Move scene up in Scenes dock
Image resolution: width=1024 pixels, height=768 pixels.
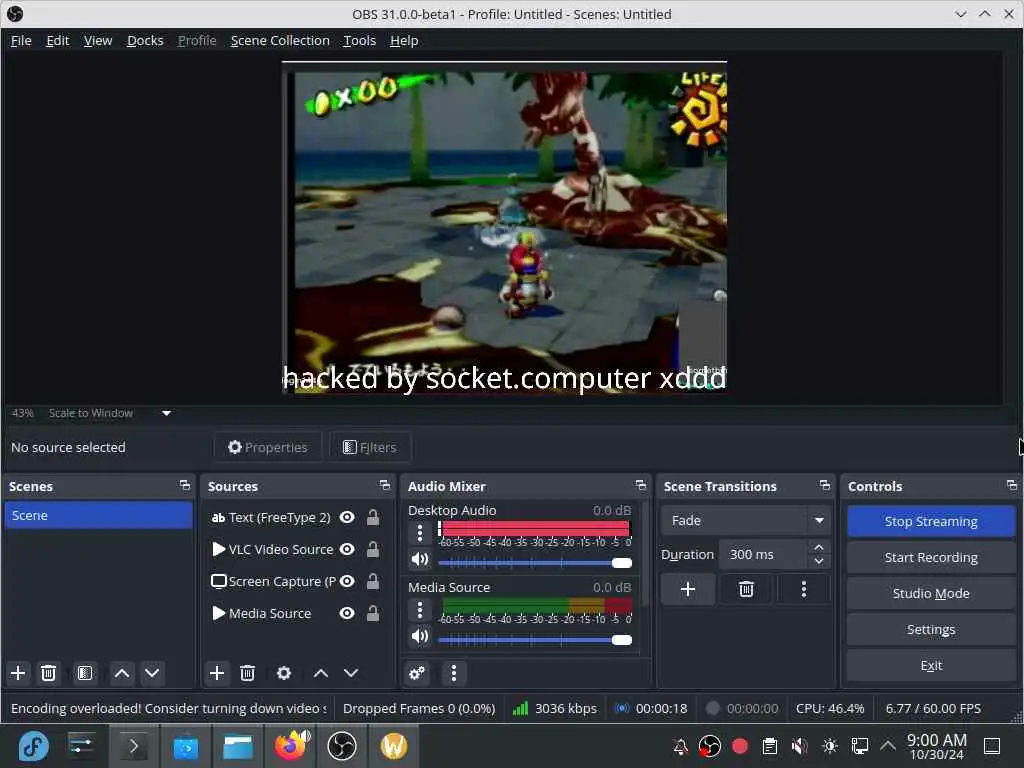pyautogui.click(x=121, y=673)
